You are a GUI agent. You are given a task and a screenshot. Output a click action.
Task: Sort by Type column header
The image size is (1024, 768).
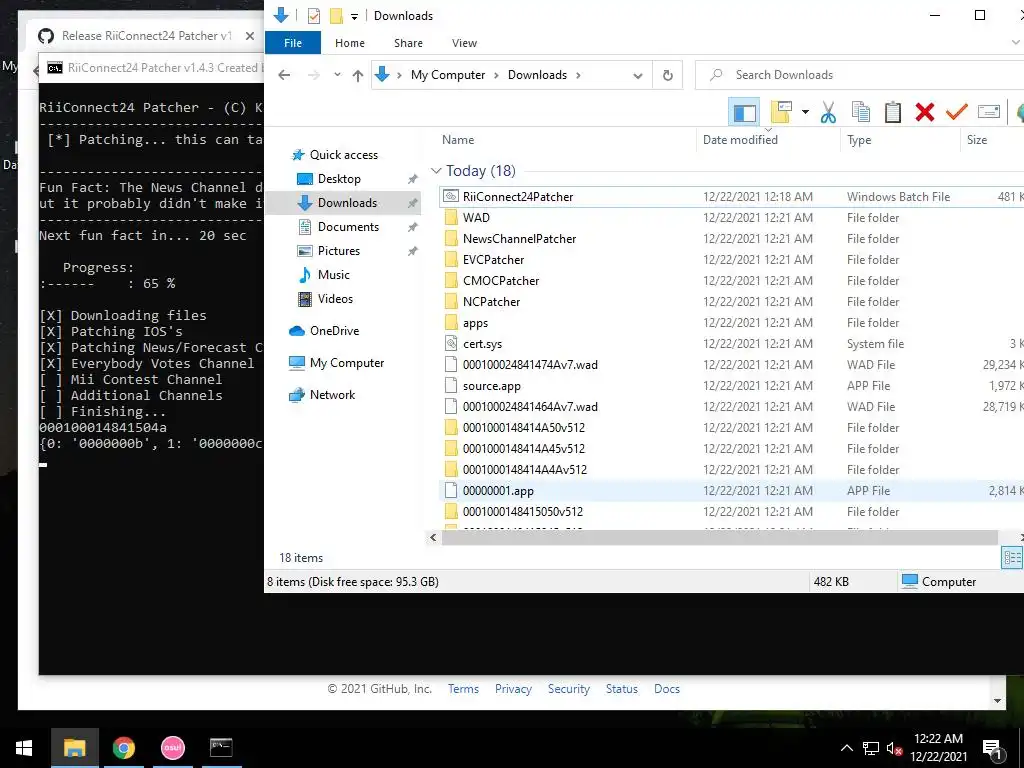859,140
